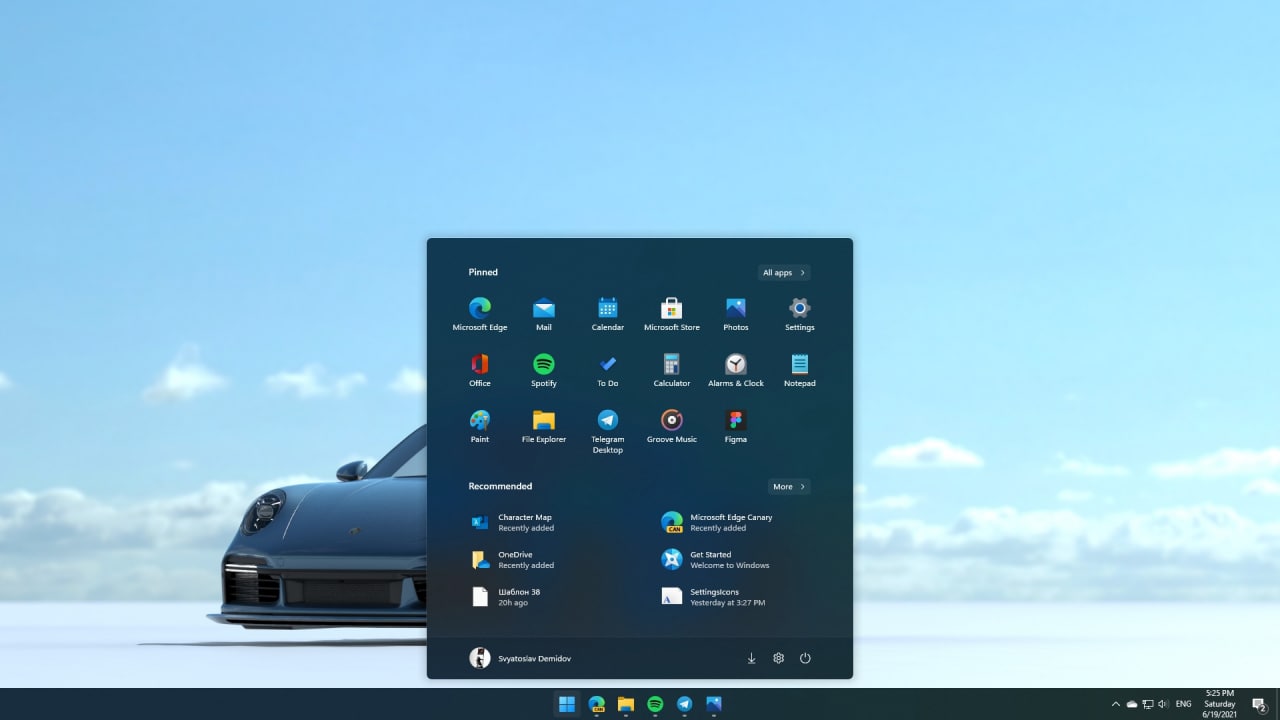Open the notification center icon

point(1260,705)
